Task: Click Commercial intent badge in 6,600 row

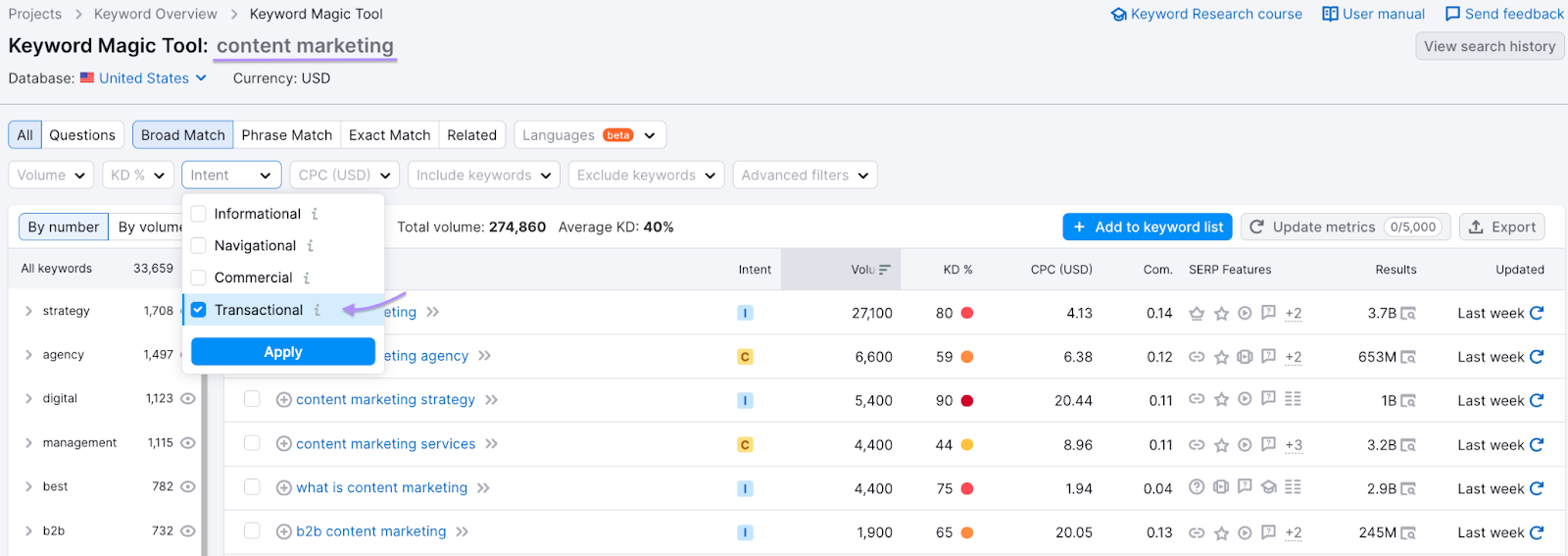Action: (x=745, y=357)
